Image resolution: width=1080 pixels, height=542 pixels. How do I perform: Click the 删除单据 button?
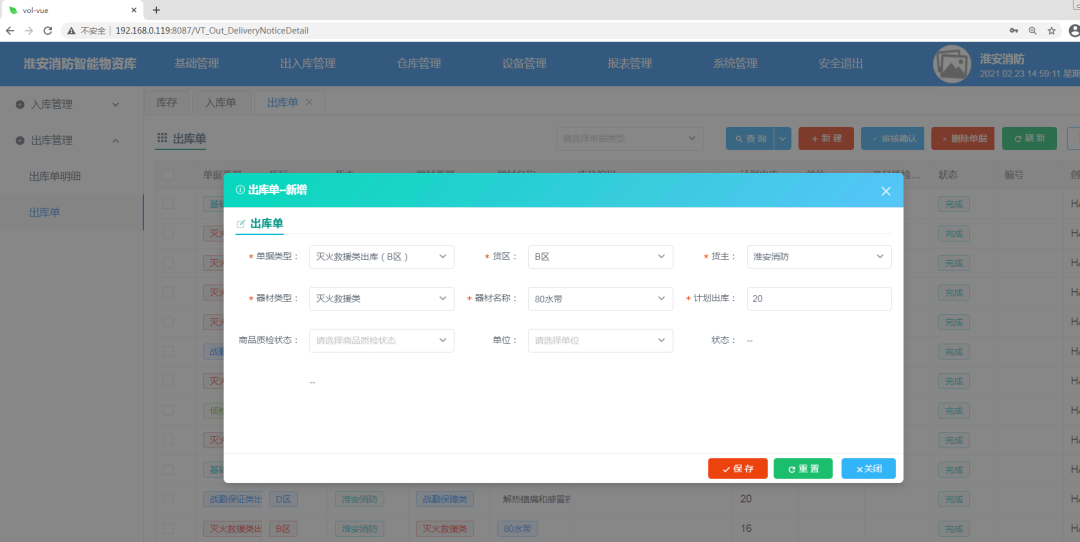(x=964, y=138)
